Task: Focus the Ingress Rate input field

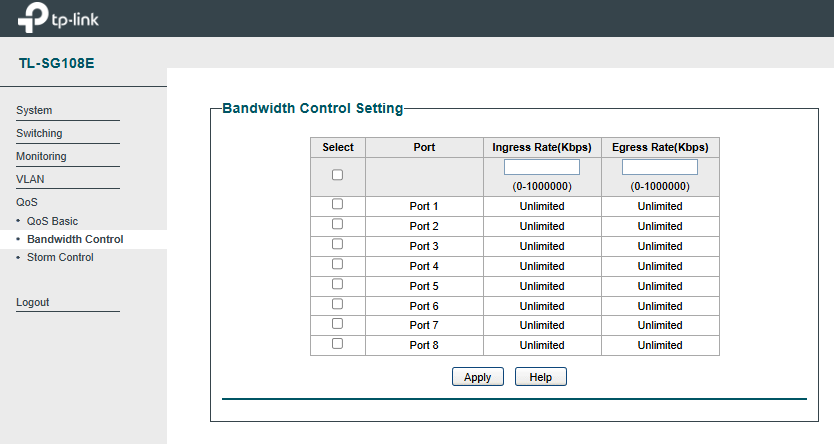Action: pyautogui.click(x=541, y=167)
